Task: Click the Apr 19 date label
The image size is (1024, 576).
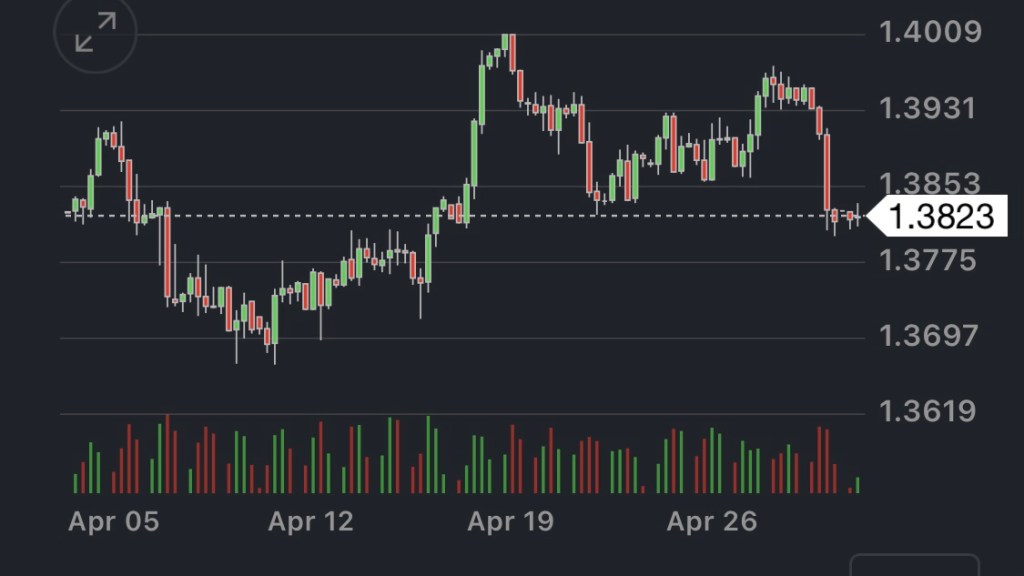Action: point(510,521)
